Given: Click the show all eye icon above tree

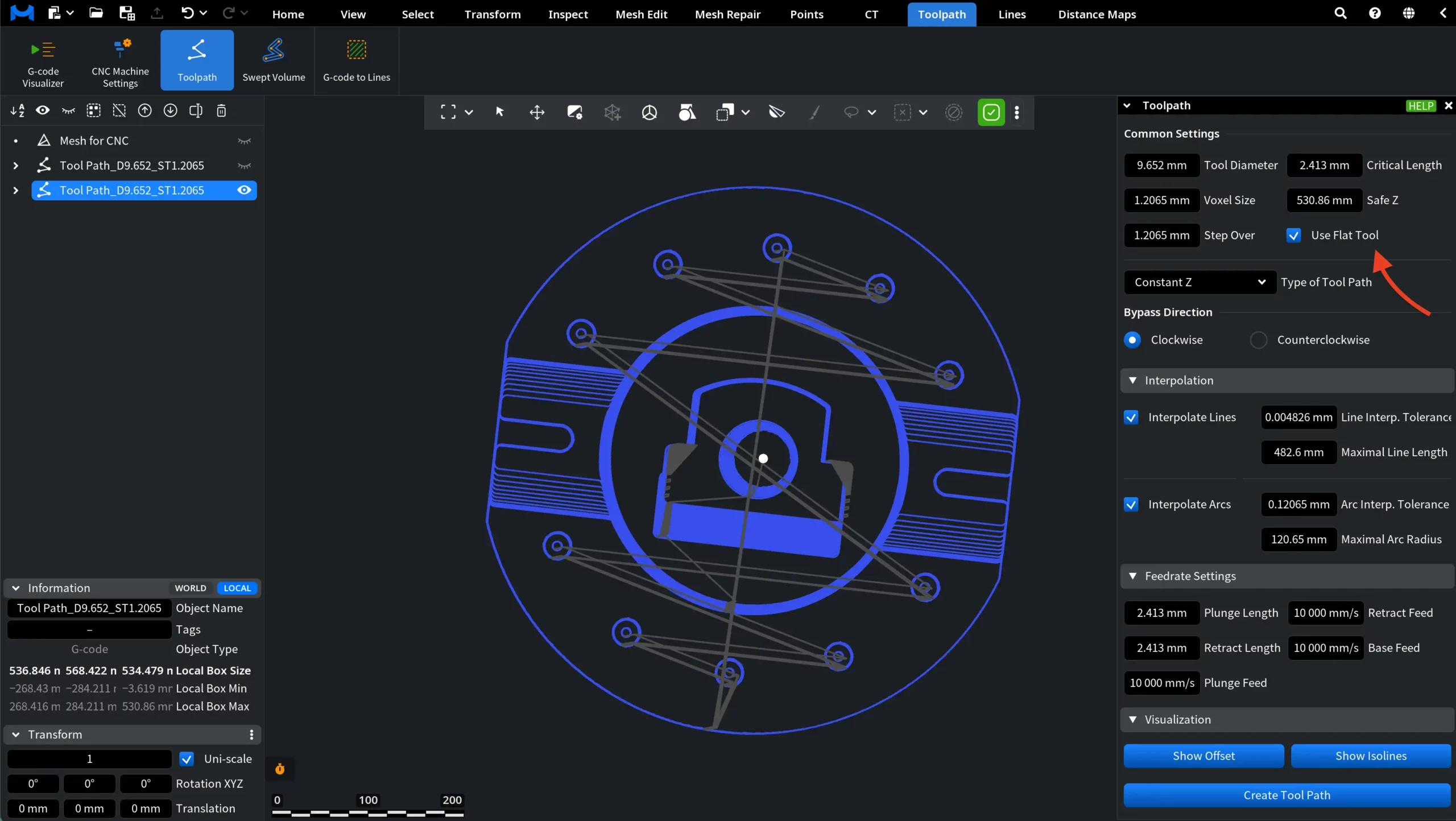Looking at the screenshot, I should coord(43,110).
